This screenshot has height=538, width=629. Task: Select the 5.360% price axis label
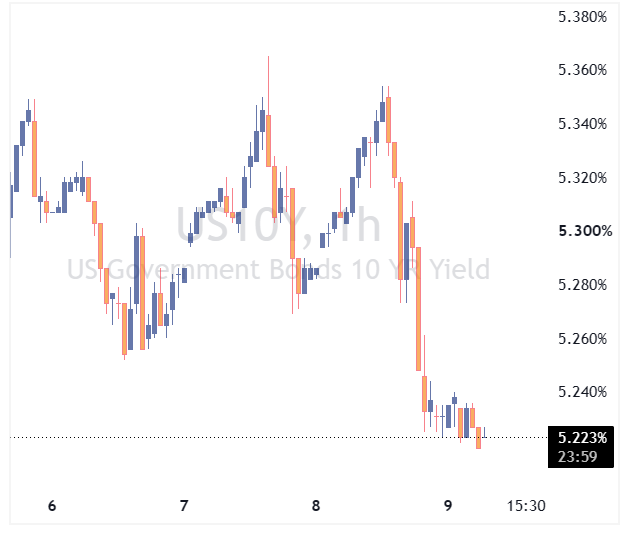point(582,70)
